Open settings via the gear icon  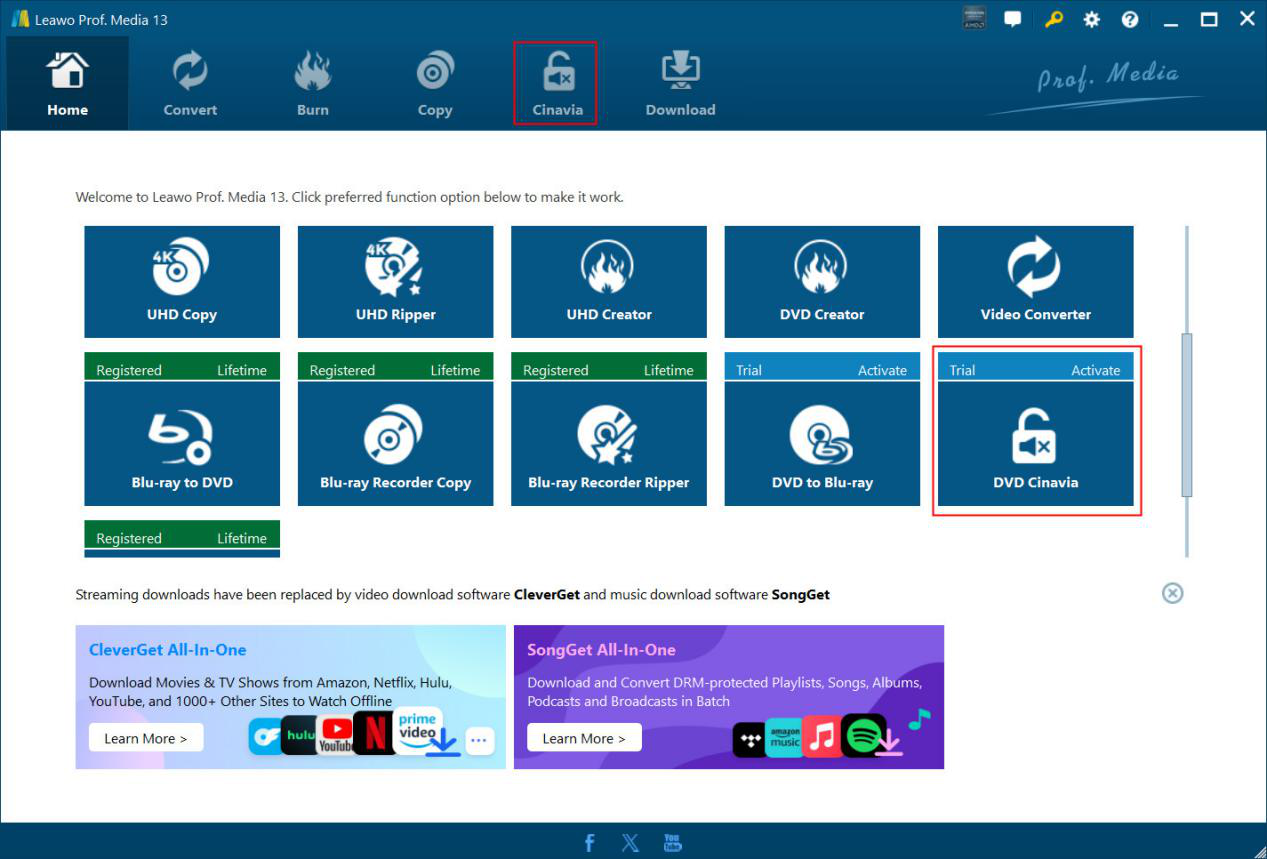1091,19
